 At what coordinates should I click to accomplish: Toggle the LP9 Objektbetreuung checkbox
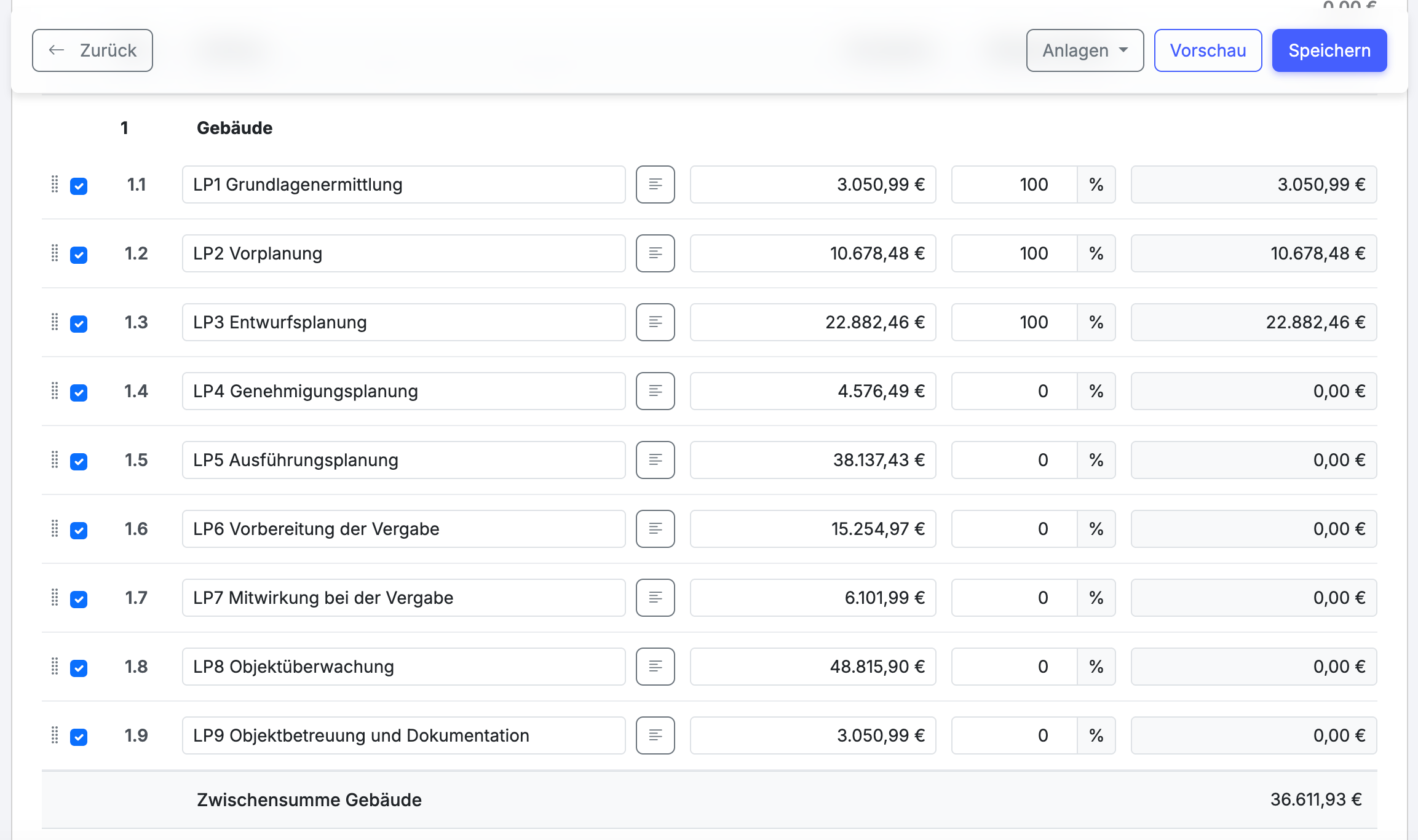click(79, 737)
